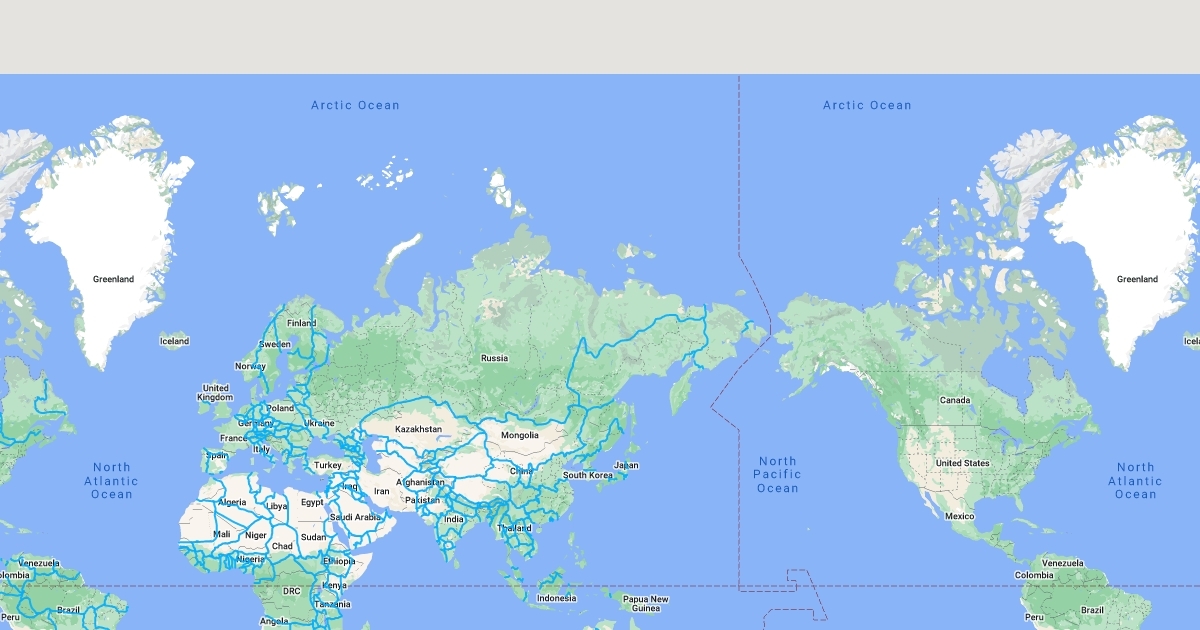Click the Finland label on the map
This screenshot has width=1200, height=630.
click(301, 323)
